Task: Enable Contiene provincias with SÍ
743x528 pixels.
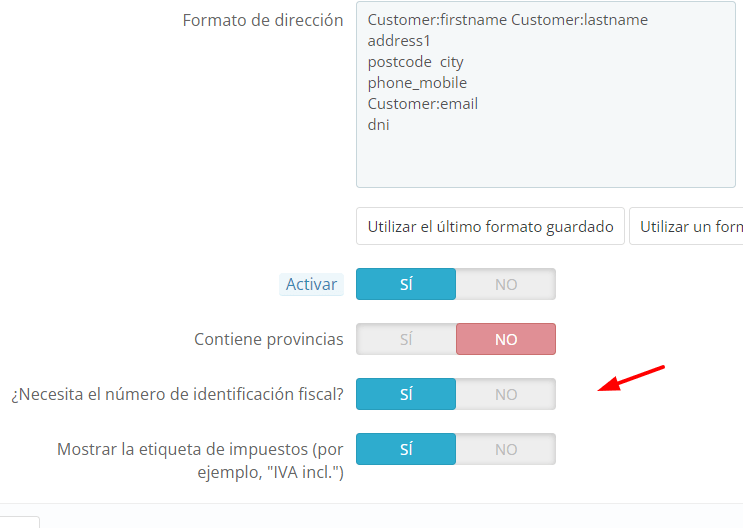Action: coord(406,339)
